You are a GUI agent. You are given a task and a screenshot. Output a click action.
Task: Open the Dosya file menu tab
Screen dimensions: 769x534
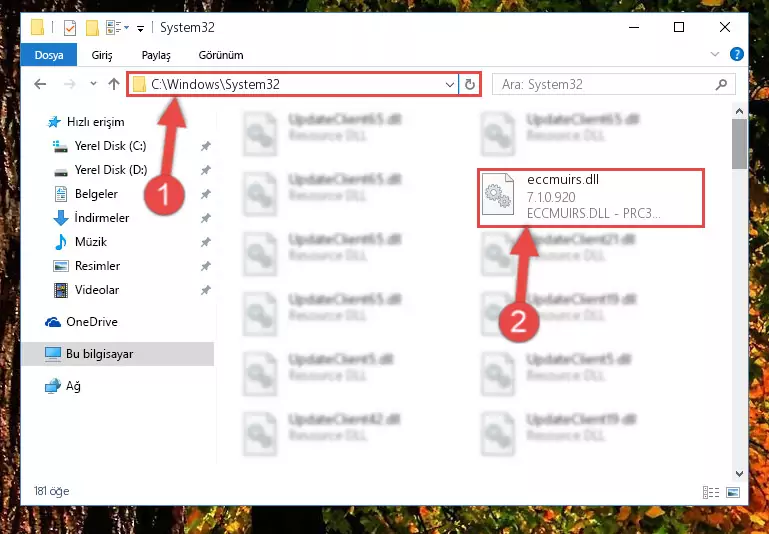[x=49, y=55]
